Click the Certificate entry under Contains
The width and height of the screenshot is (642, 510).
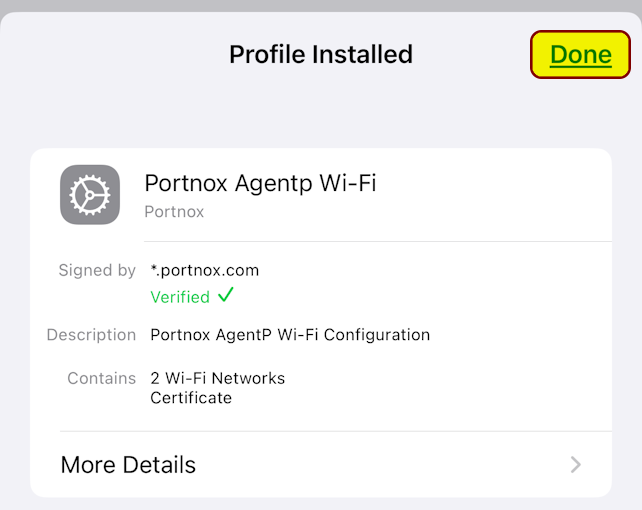(191, 398)
